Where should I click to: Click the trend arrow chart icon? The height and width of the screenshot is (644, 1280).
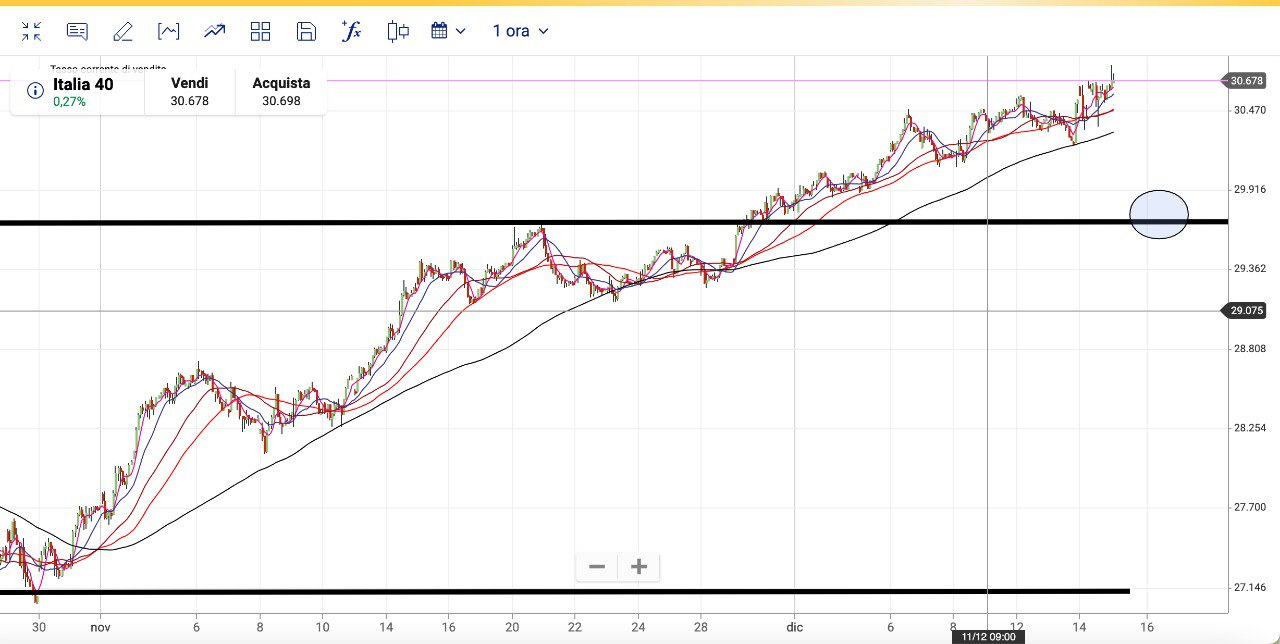tap(214, 31)
